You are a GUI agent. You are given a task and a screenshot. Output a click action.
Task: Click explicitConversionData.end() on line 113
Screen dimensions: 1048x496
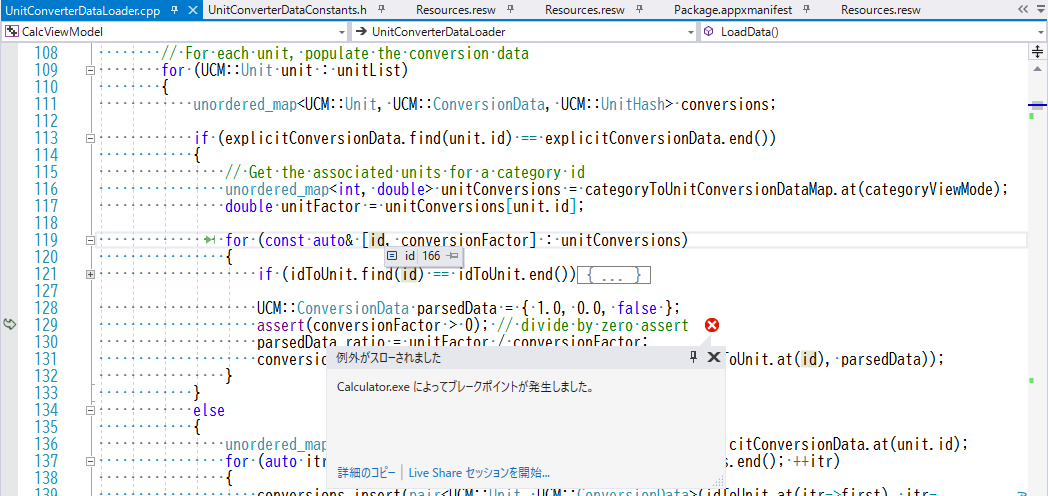(x=657, y=138)
